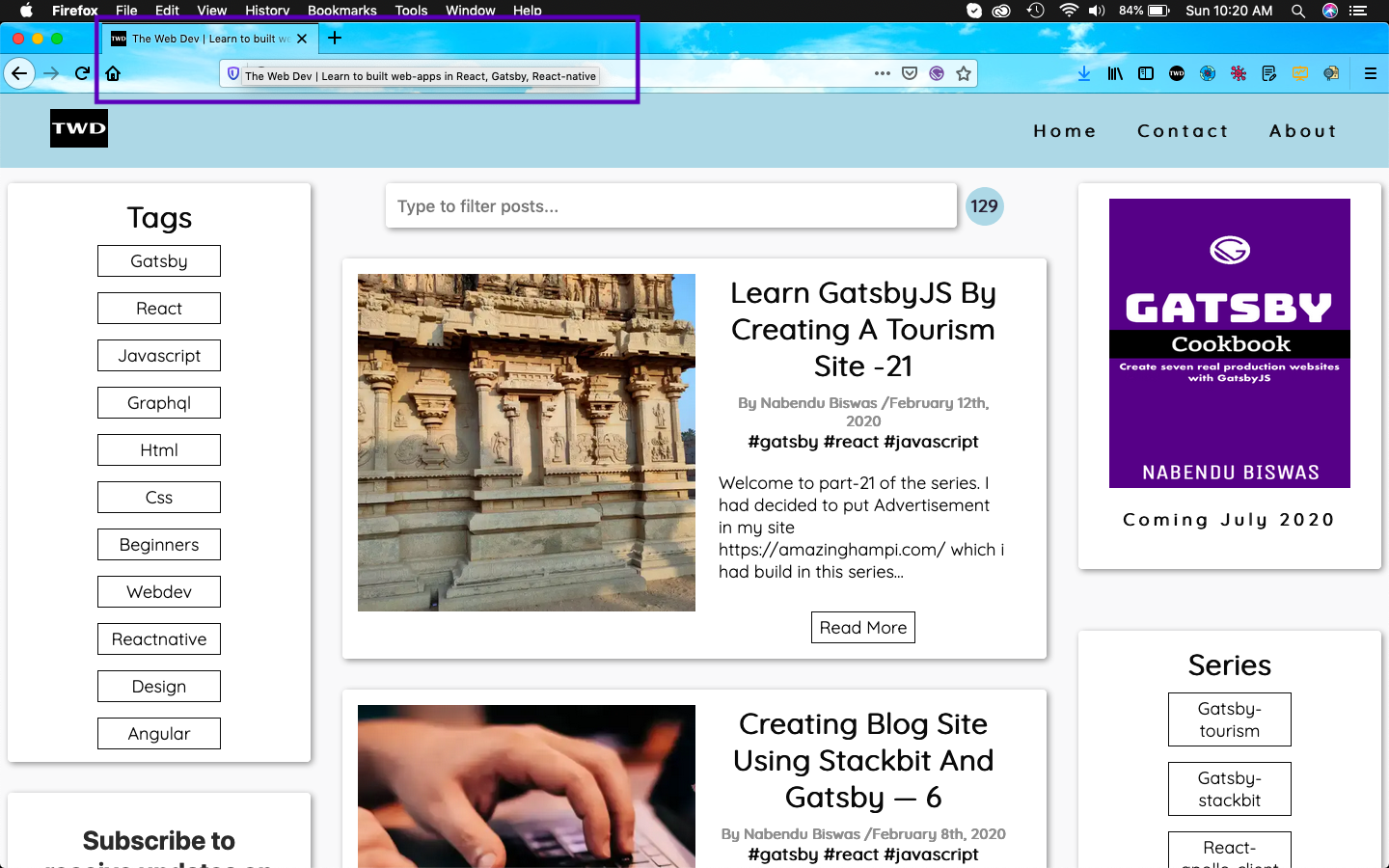1389x868 pixels.
Task: Go to the Home nav link
Action: (1065, 131)
